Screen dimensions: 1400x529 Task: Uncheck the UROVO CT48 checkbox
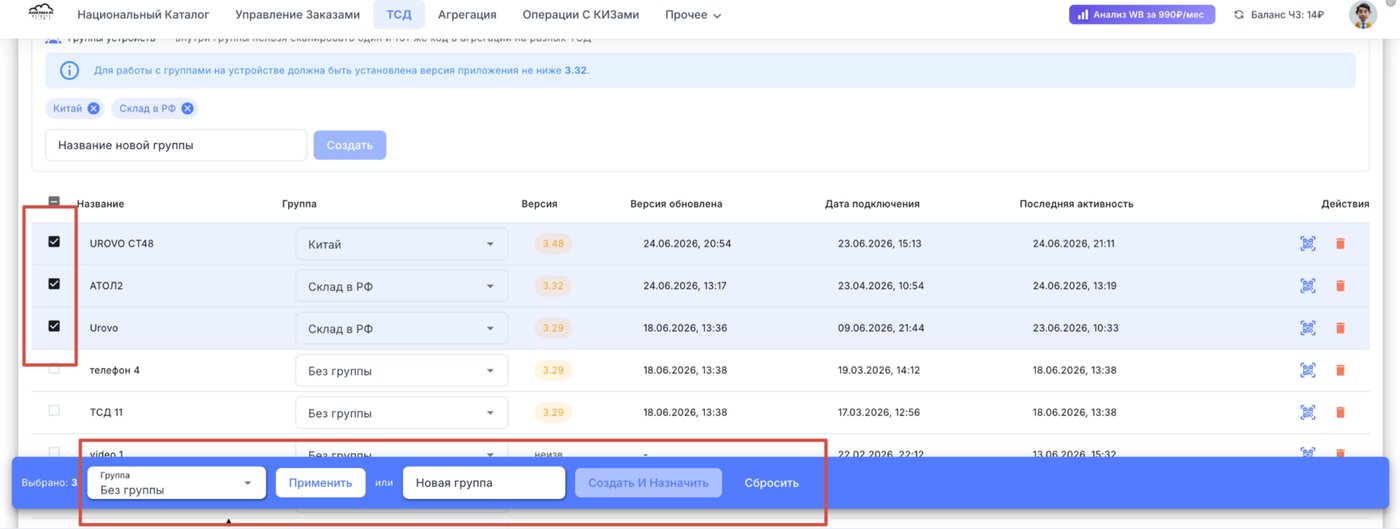tap(54, 241)
